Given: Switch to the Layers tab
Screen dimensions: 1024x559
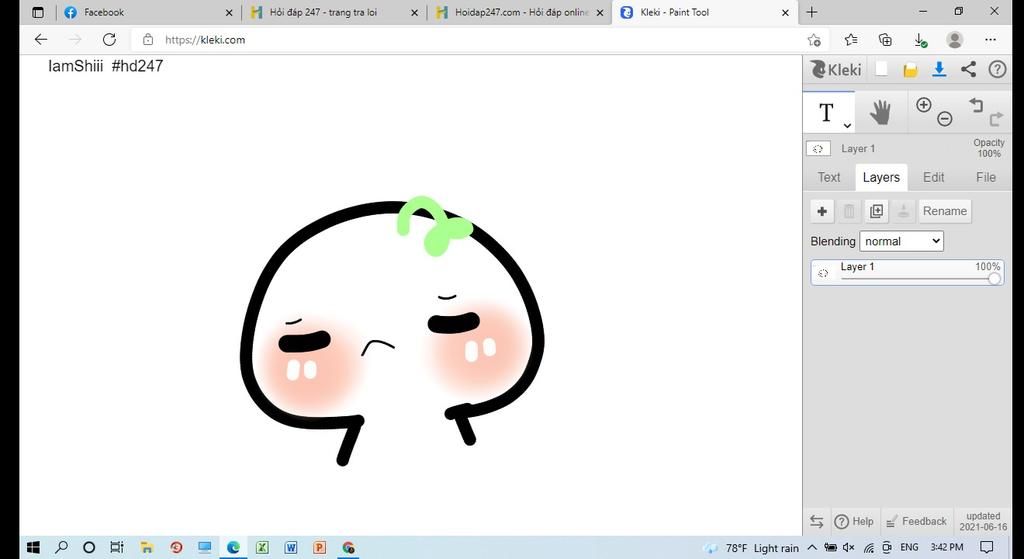Looking at the screenshot, I should [881, 178].
